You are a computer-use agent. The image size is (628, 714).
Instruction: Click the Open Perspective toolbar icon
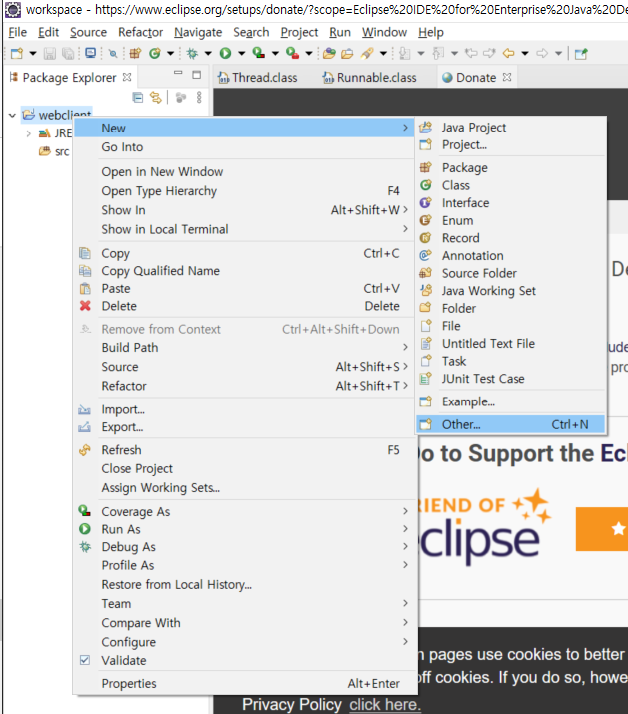[581, 54]
